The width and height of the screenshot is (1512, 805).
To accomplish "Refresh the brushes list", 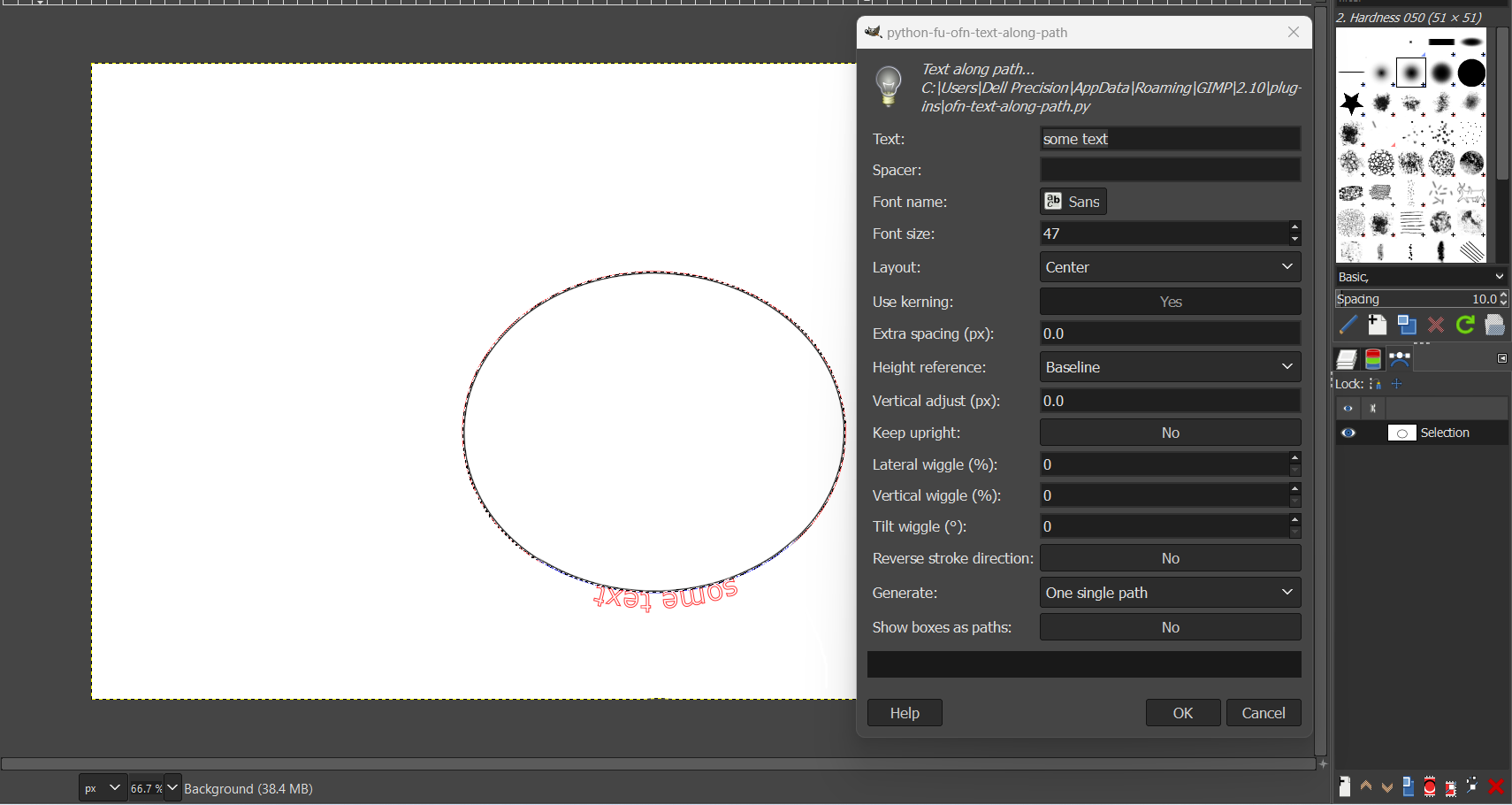I will [1465, 326].
